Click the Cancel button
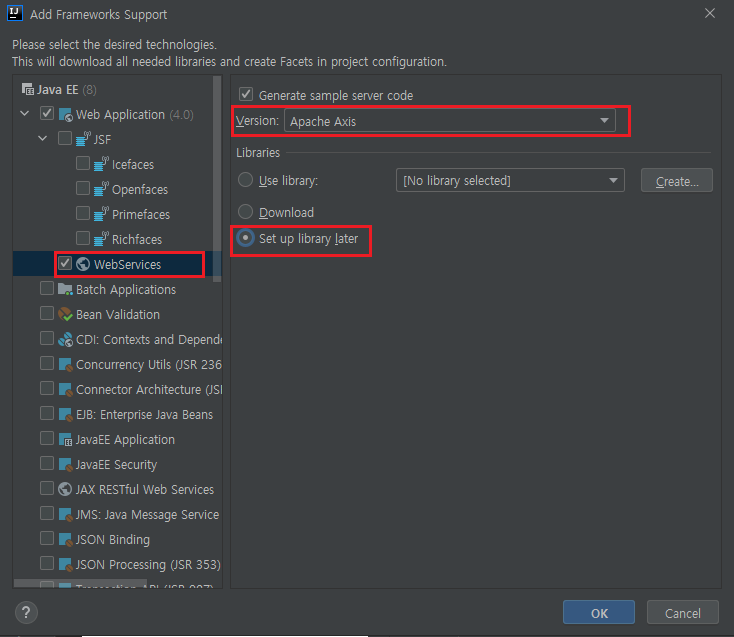The height and width of the screenshot is (637, 734). pos(682,612)
